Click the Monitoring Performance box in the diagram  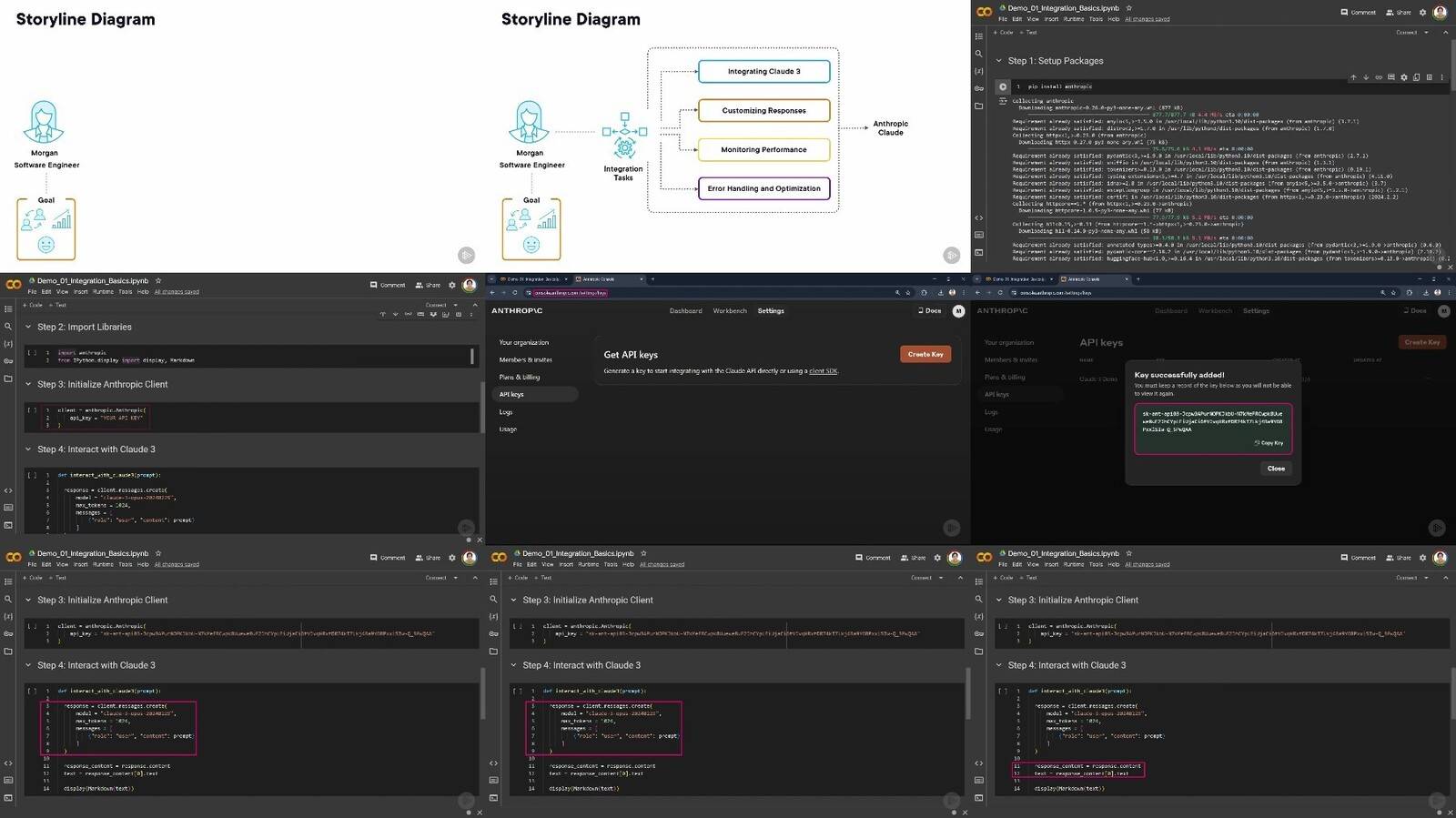[x=764, y=149]
